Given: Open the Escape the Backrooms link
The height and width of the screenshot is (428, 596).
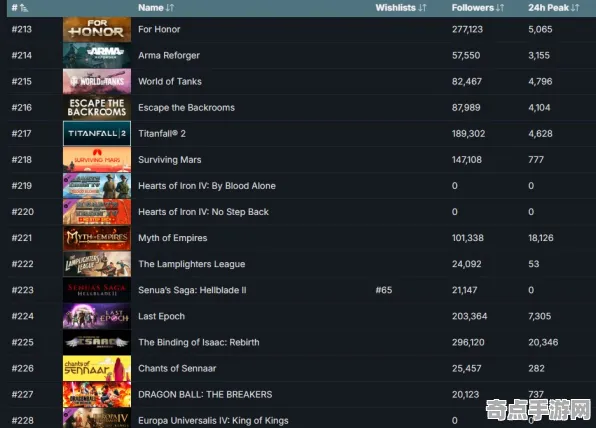Looking at the screenshot, I should 186,108.
